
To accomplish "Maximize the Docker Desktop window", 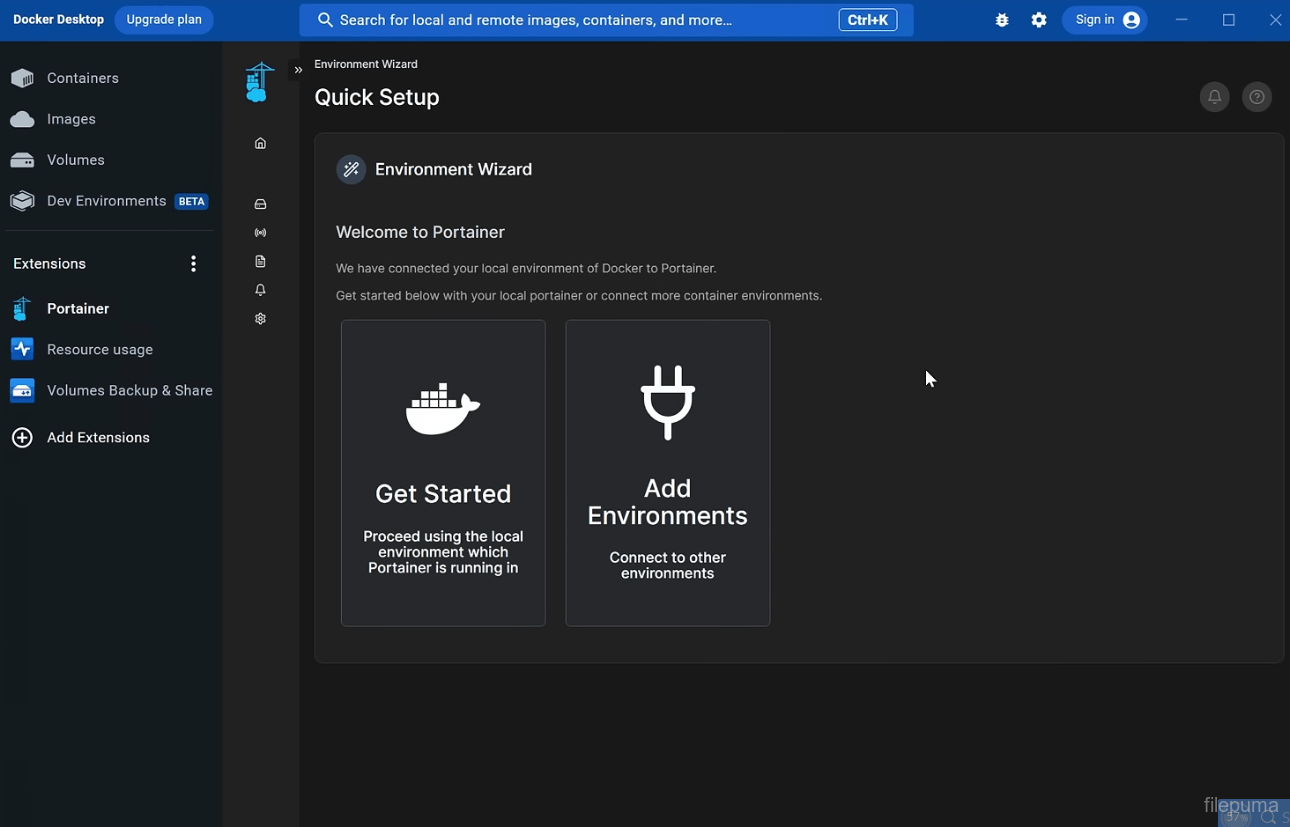I will pyautogui.click(x=1229, y=20).
